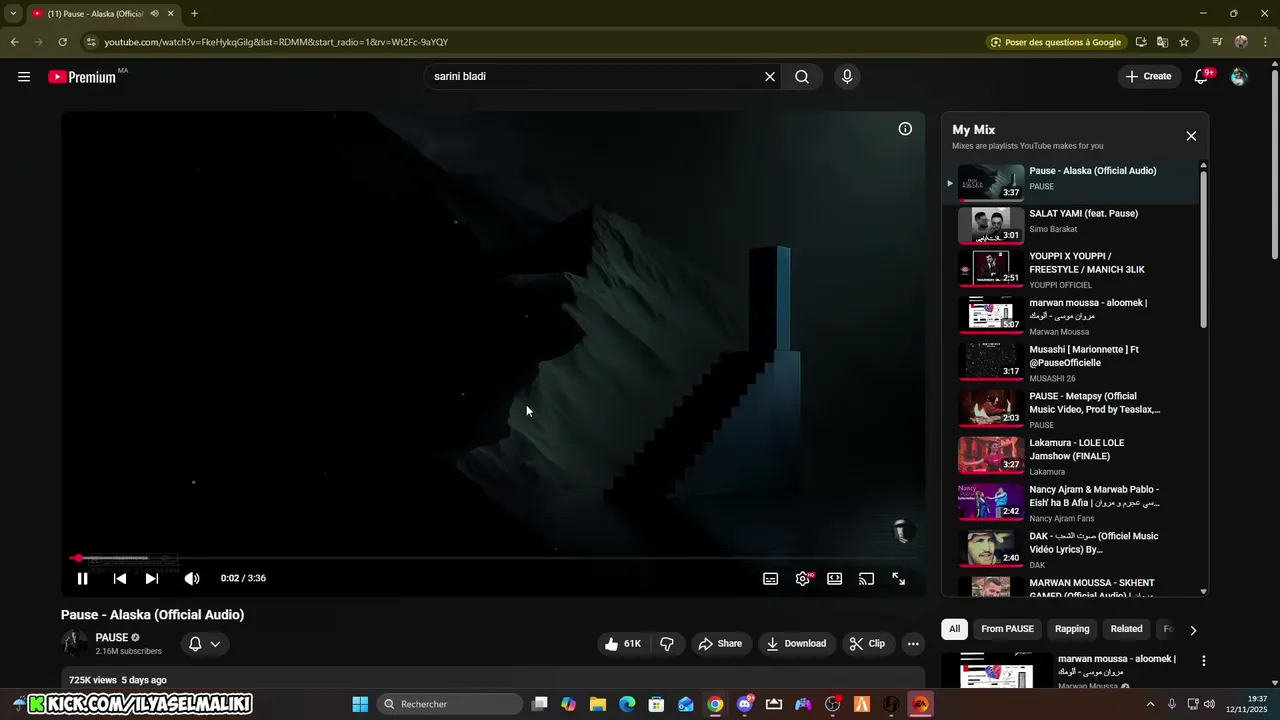
Task: Cast video to a TV
Action: (867, 578)
